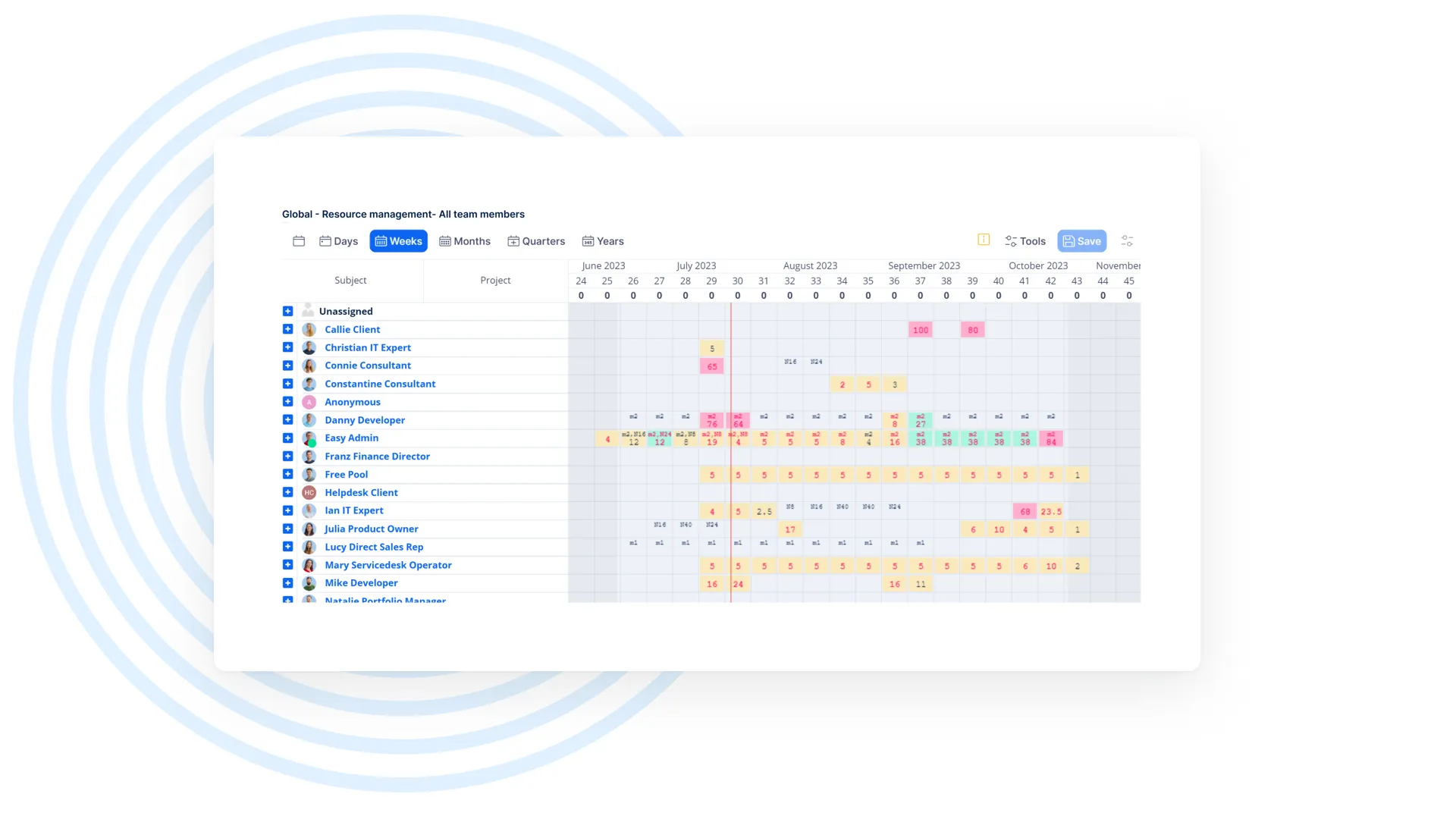1456x816 pixels.
Task: Expand Callie Client row
Action: [x=287, y=329]
